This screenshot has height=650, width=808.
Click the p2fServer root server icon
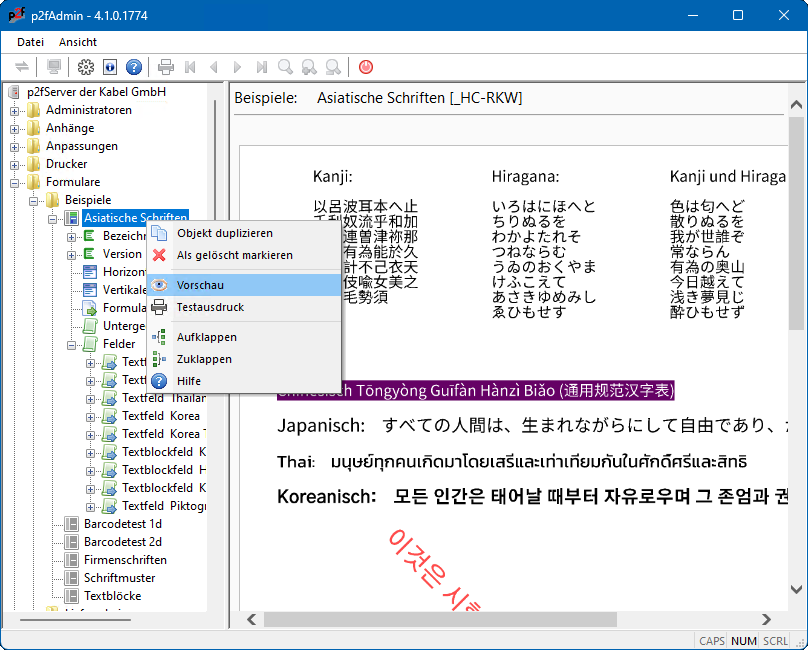point(14,92)
